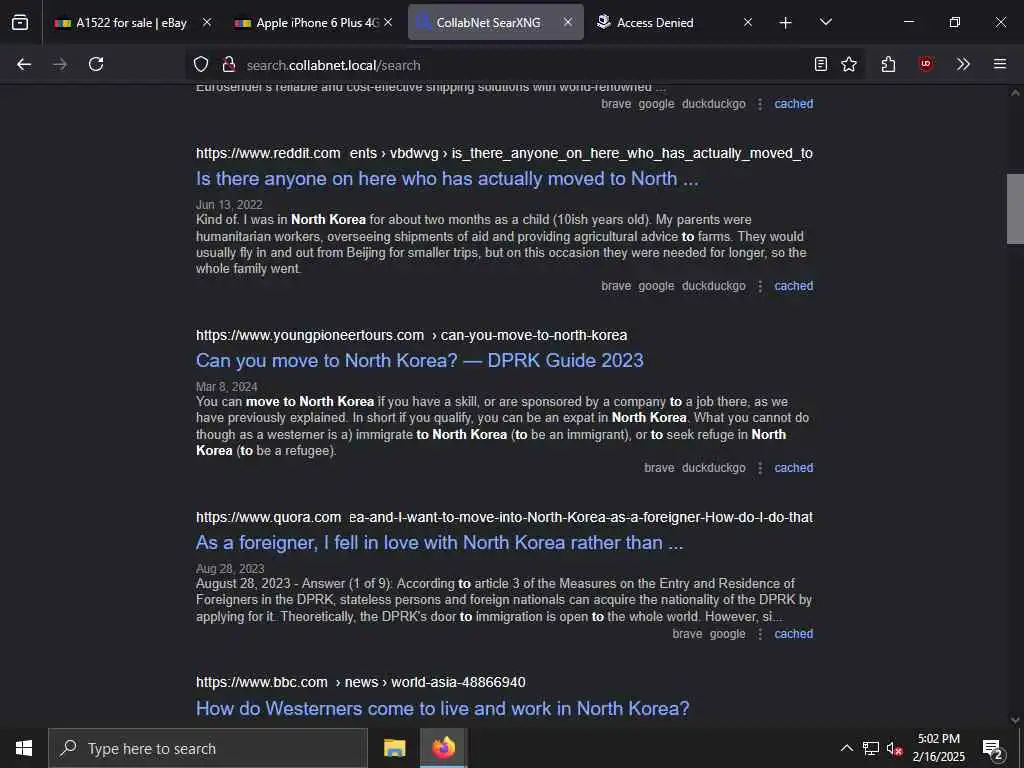
Task: Close the A1522 eBay tab
Action: click(207, 22)
